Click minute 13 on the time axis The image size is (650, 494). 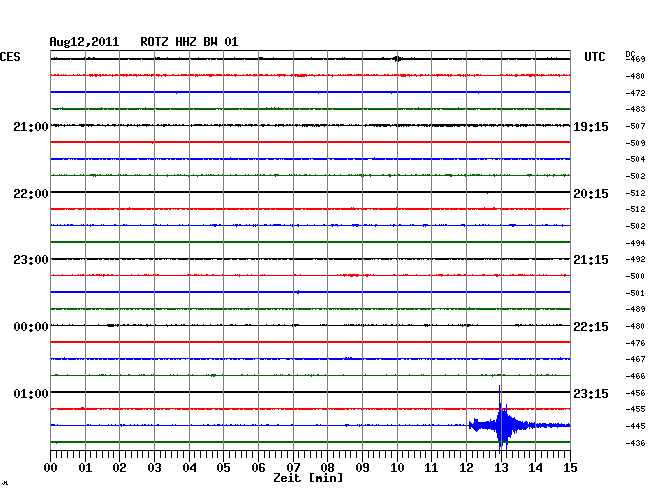501,468
